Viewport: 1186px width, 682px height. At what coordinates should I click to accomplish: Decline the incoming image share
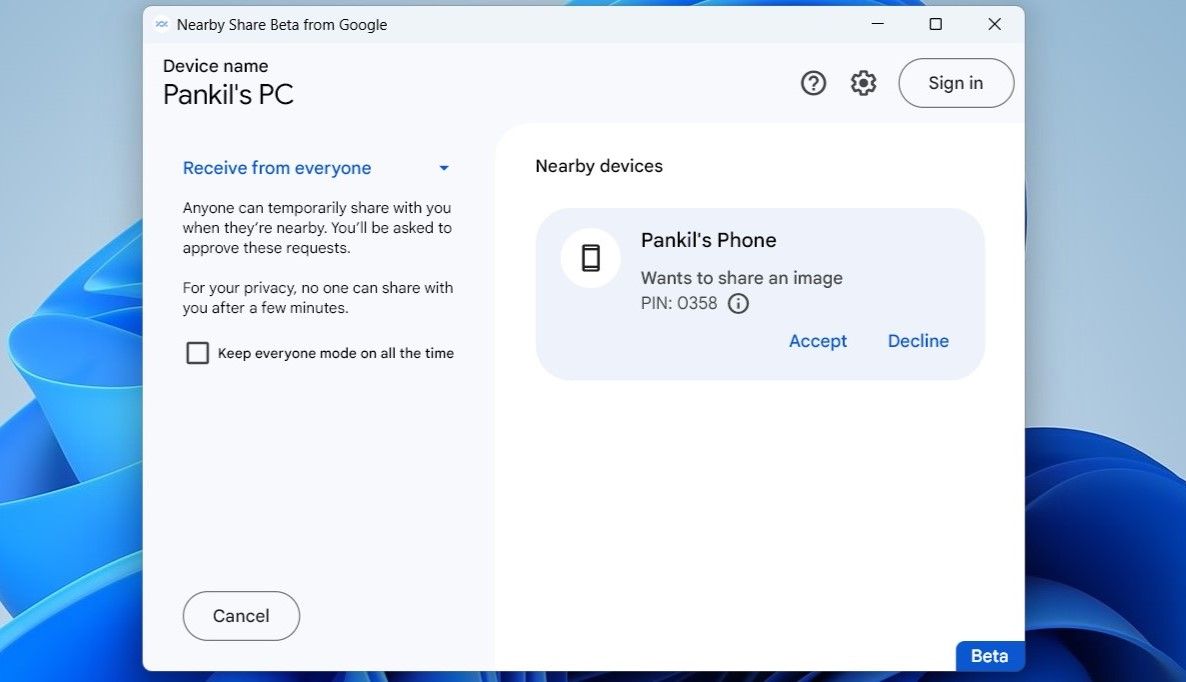pos(917,340)
